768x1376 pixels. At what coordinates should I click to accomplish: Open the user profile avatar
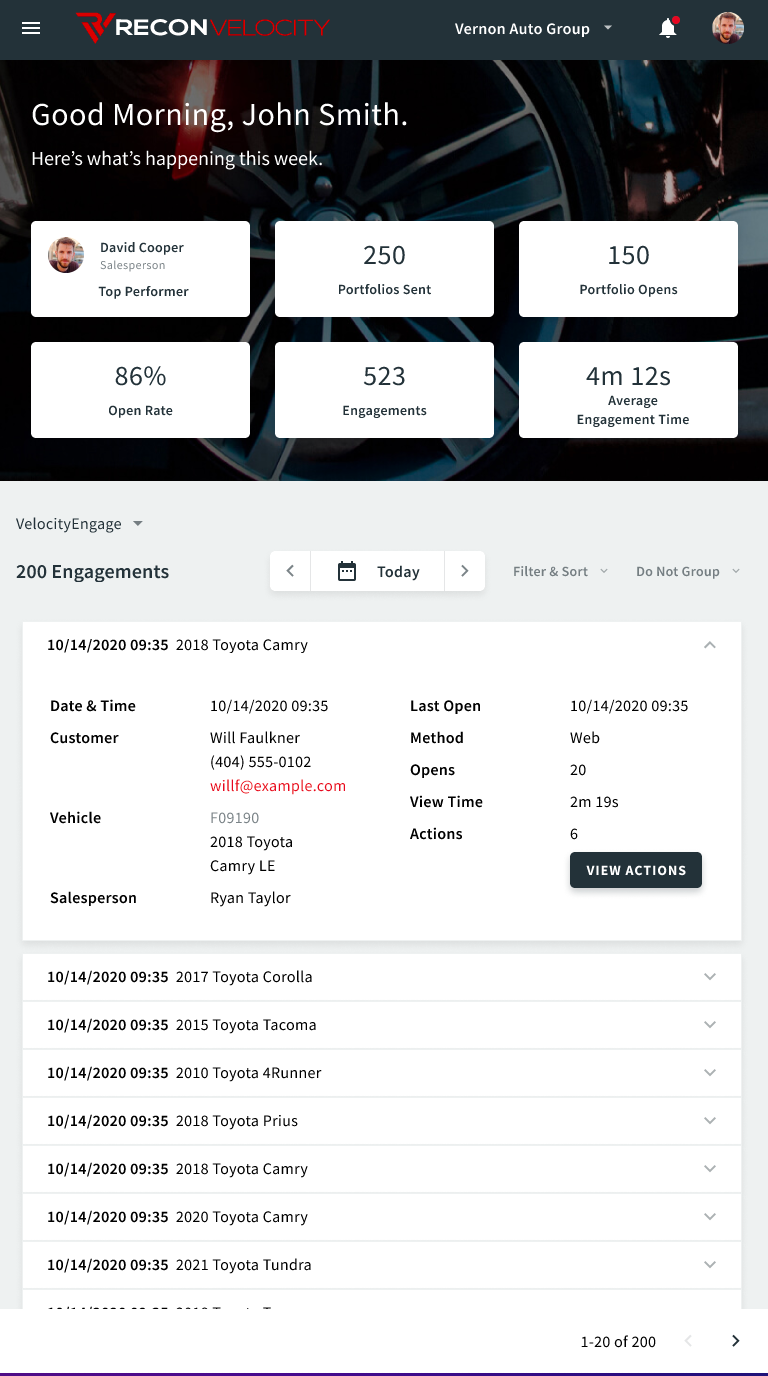pyautogui.click(x=727, y=28)
